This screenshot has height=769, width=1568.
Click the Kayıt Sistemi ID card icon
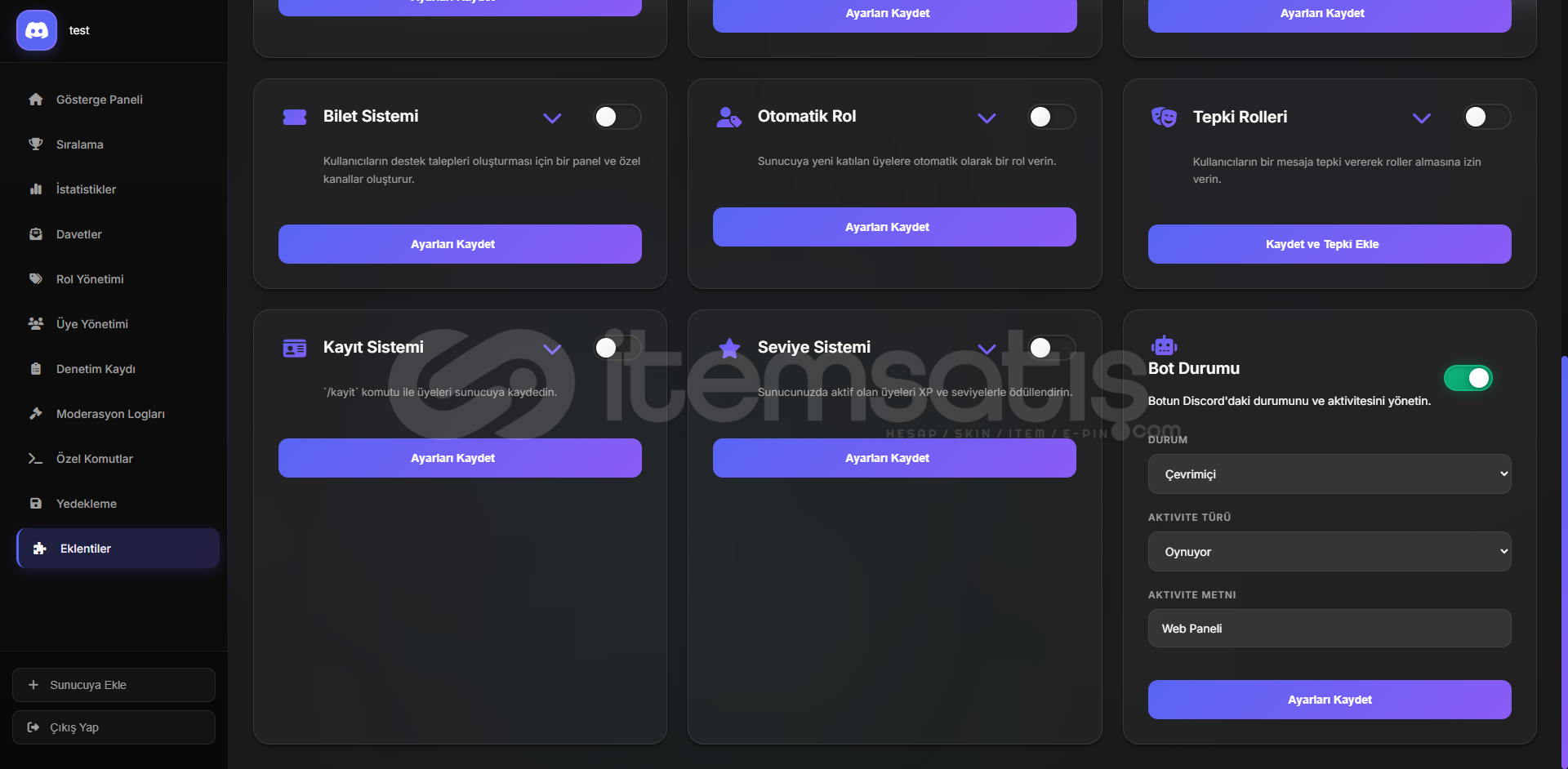pyautogui.click(x=294, y=349)
